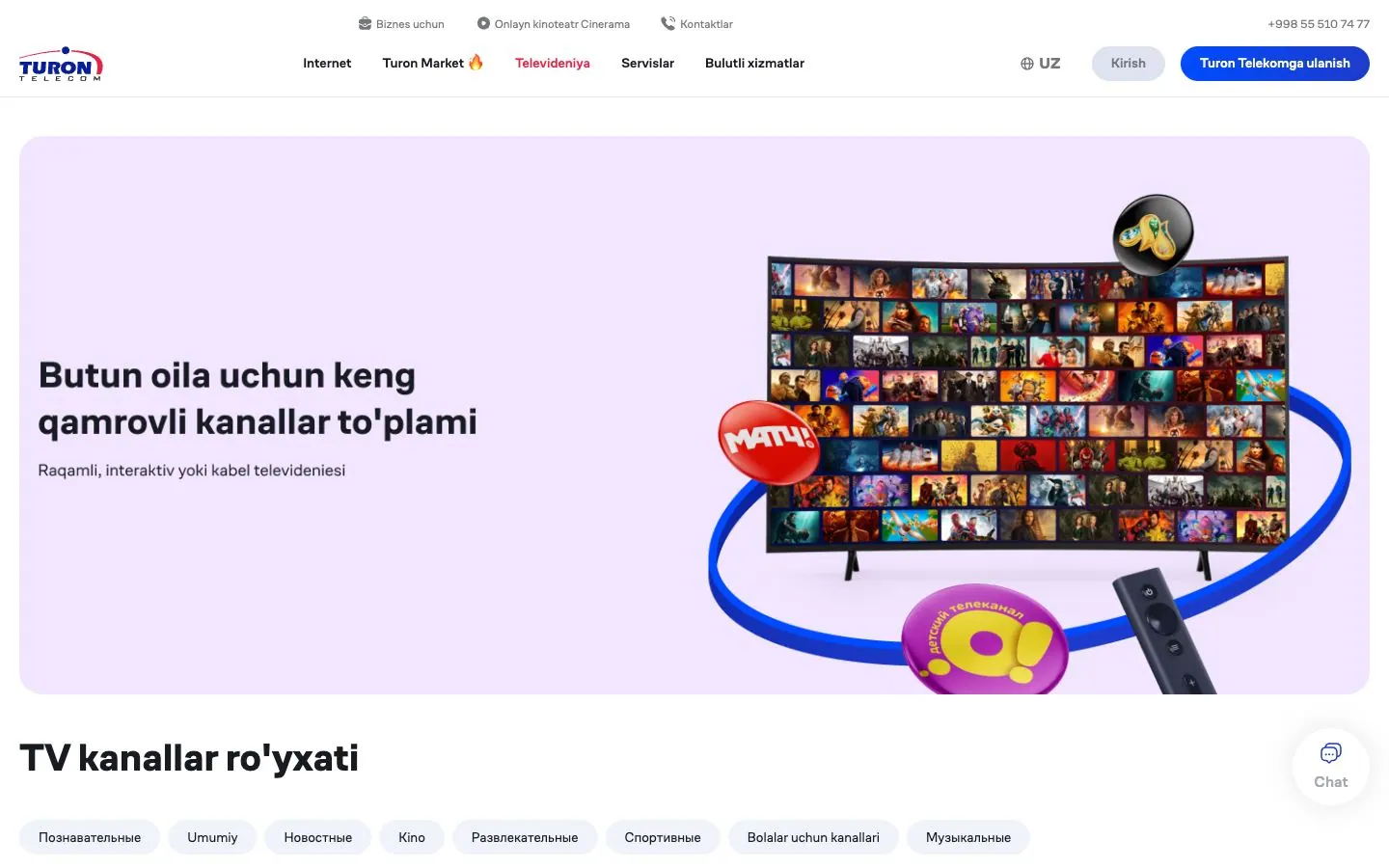
Task: Click the globe language icon
Action: click(1027, 64)
